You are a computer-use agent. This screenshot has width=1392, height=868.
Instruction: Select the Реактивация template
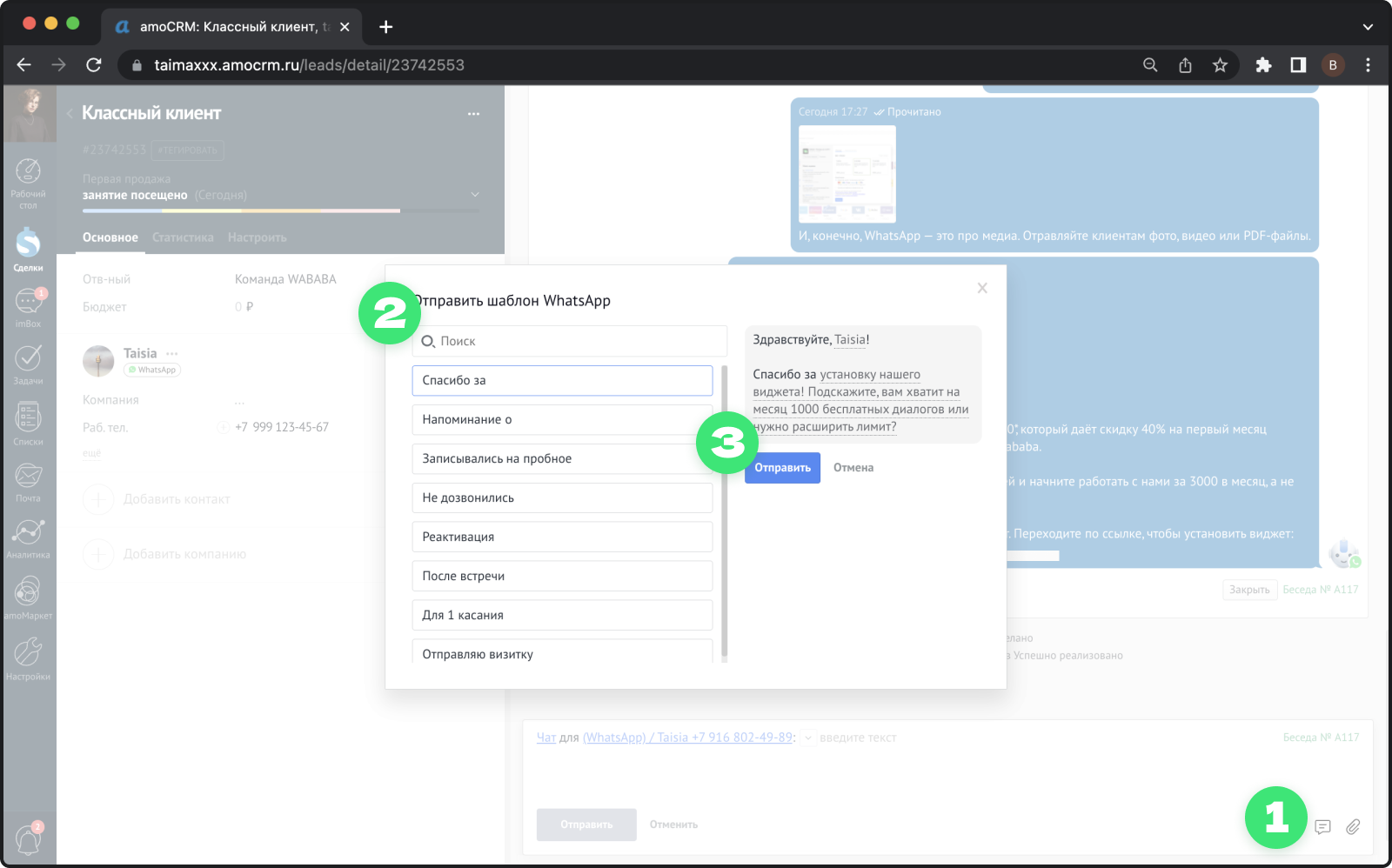click(562, 537)
